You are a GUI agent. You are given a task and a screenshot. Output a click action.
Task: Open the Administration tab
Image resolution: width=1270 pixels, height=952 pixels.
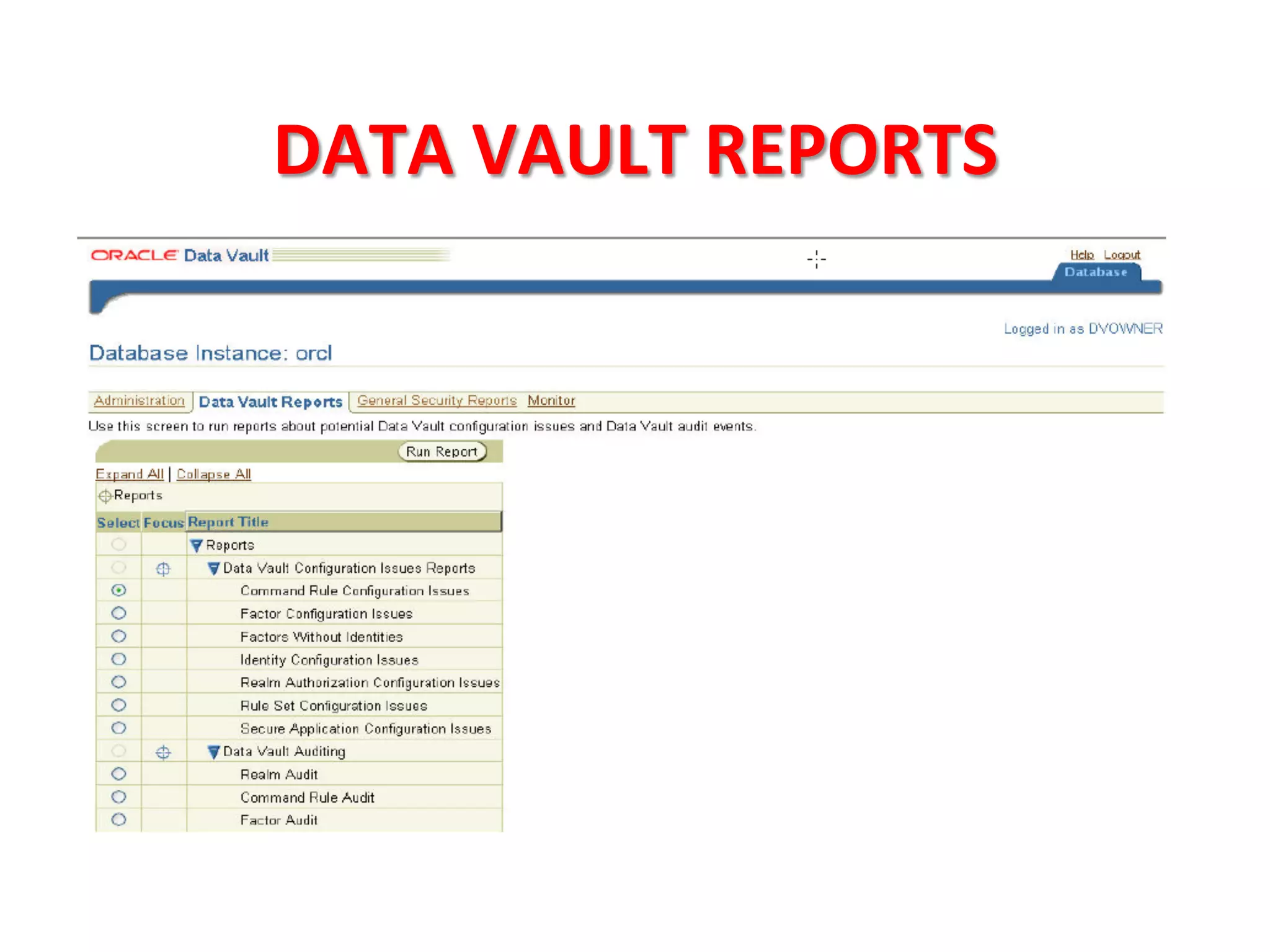pos(139,400)
